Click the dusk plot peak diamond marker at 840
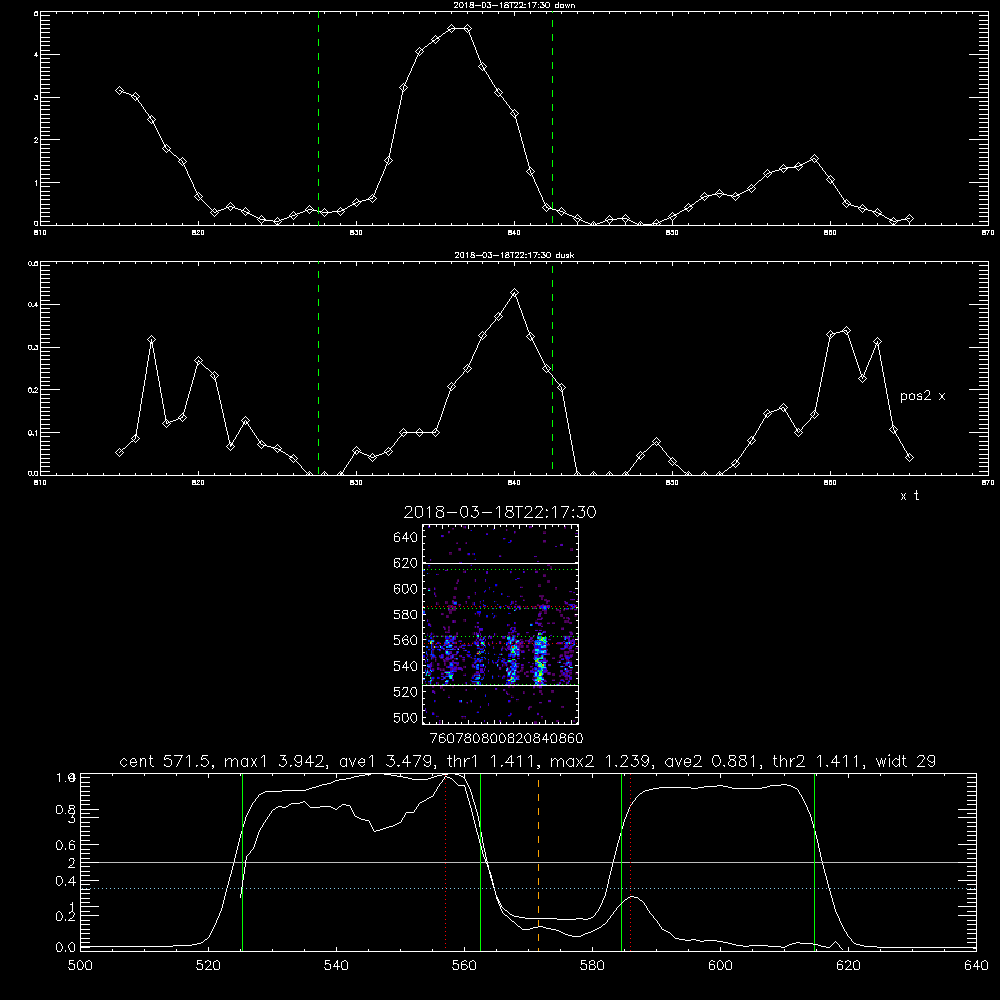This screenshot has height=1000, width=1000. (515, 293)
